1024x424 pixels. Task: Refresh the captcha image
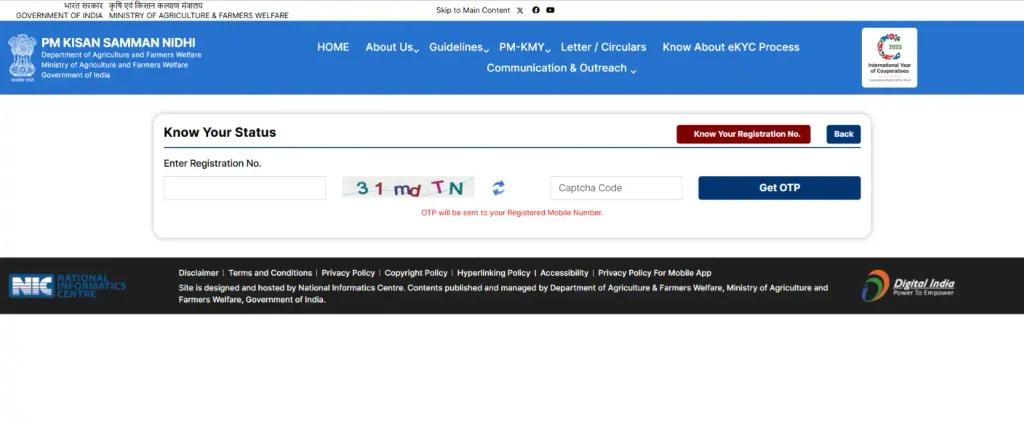[498, 188]
